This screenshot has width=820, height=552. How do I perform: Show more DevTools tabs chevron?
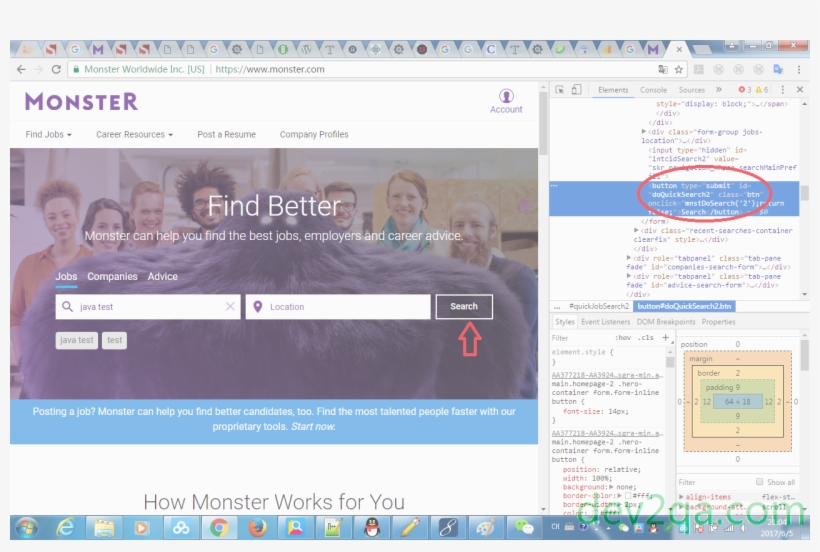pos(719,90)
